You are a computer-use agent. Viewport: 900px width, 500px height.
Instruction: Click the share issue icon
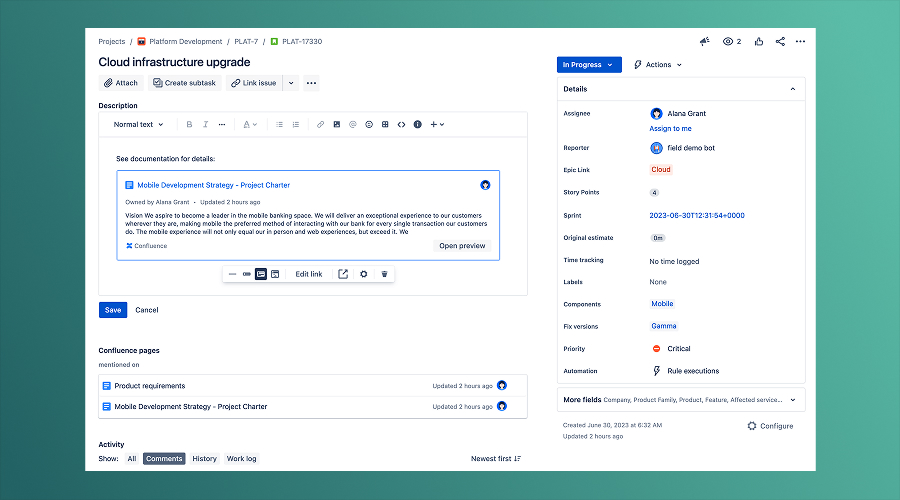click(780, 41)
